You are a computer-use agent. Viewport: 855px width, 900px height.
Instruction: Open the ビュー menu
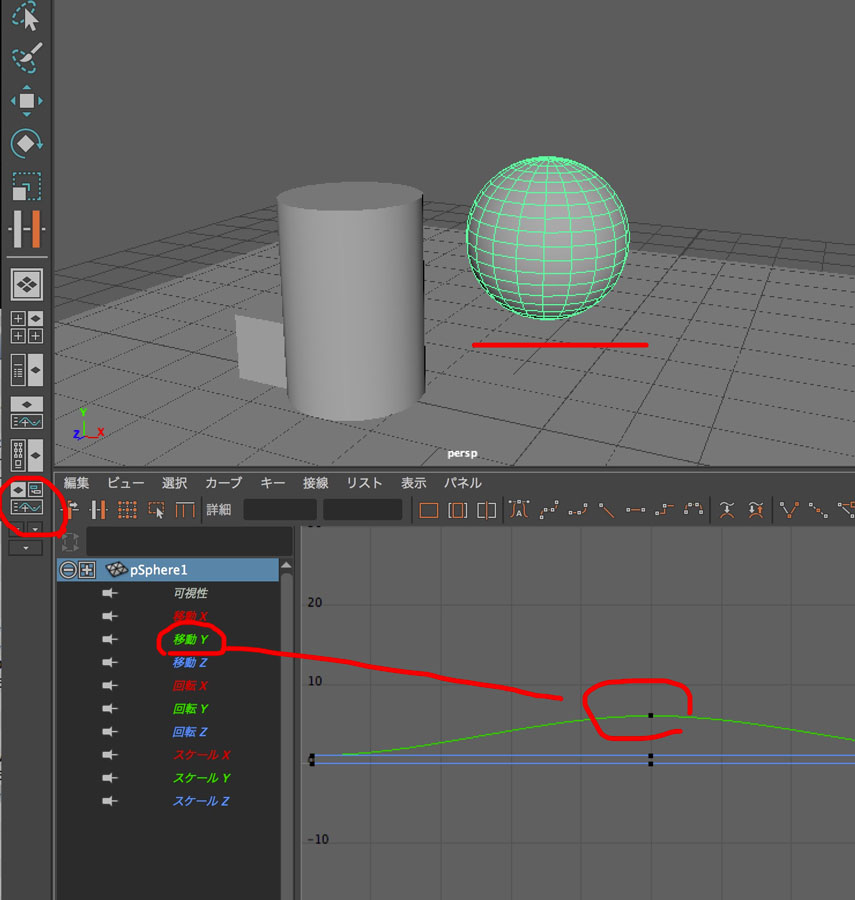click(x=126, y=483)
